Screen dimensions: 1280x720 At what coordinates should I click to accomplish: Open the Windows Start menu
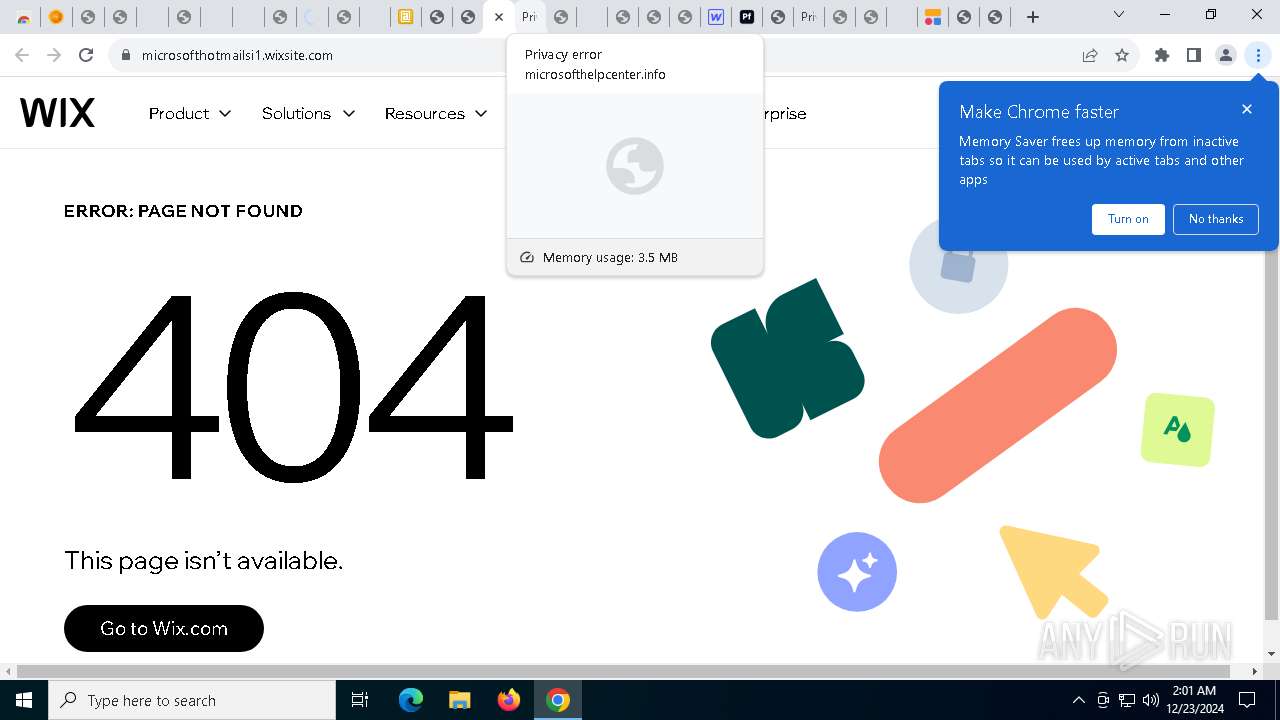point(23,700)
